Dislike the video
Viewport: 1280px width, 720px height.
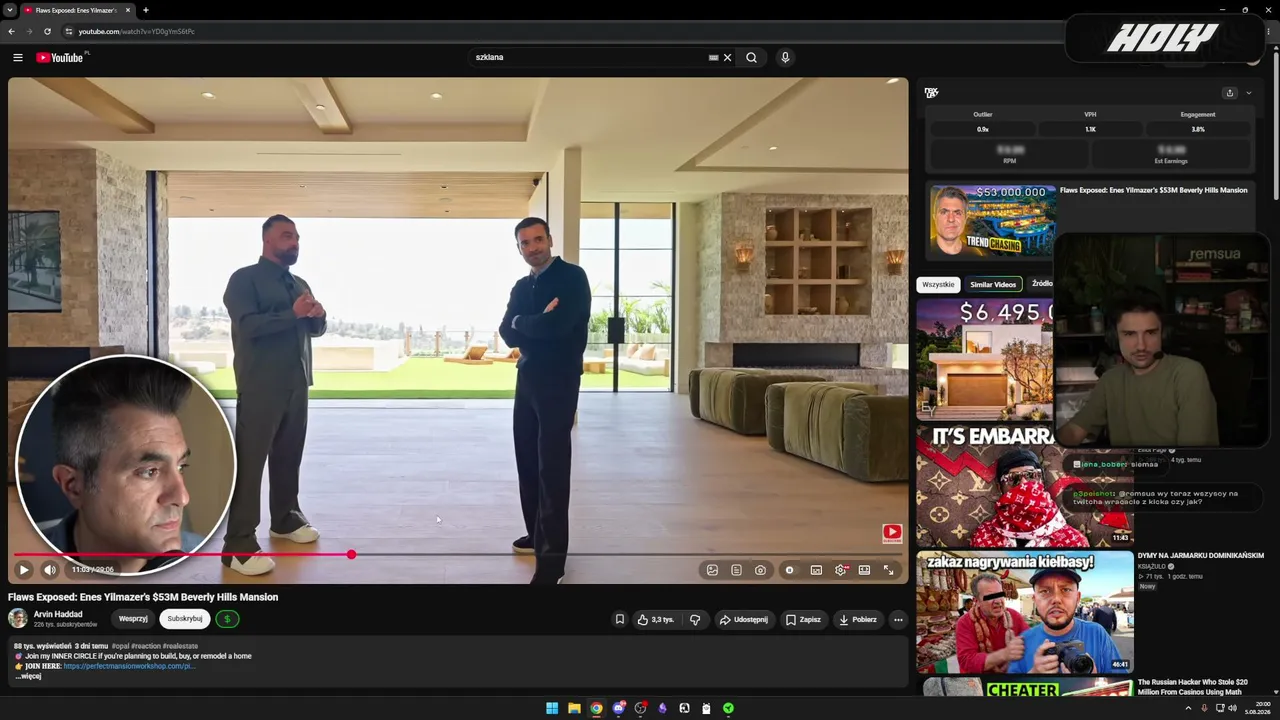(x=695, y=619)
